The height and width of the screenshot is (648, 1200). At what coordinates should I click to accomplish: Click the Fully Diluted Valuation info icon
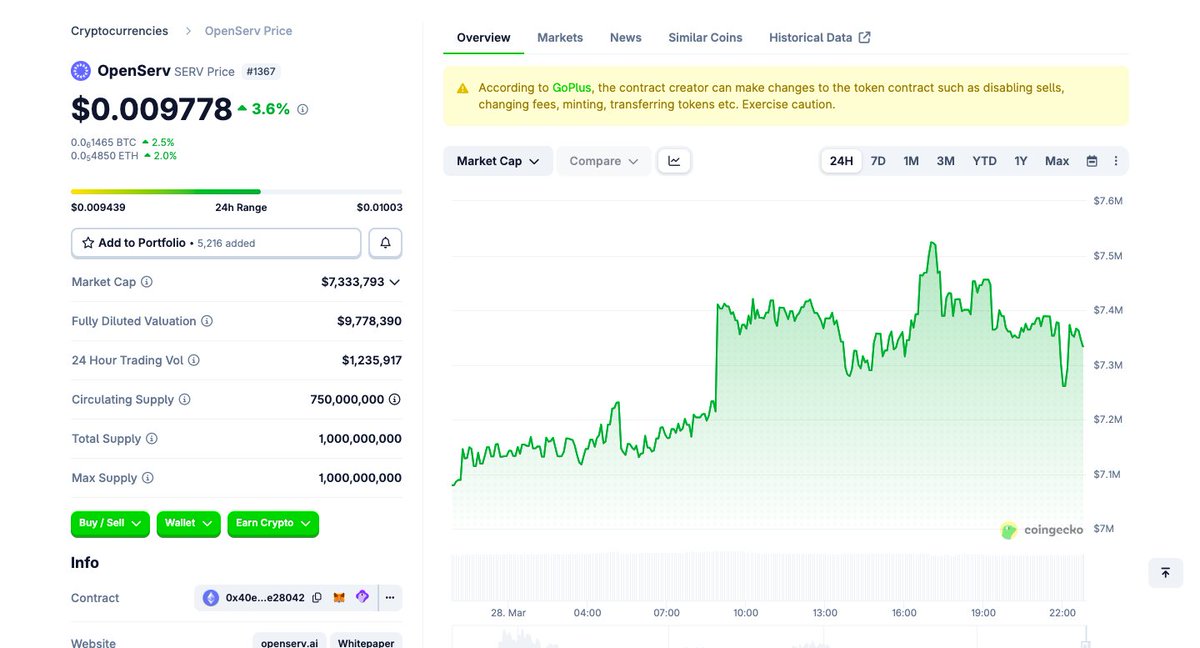(207, 321)
